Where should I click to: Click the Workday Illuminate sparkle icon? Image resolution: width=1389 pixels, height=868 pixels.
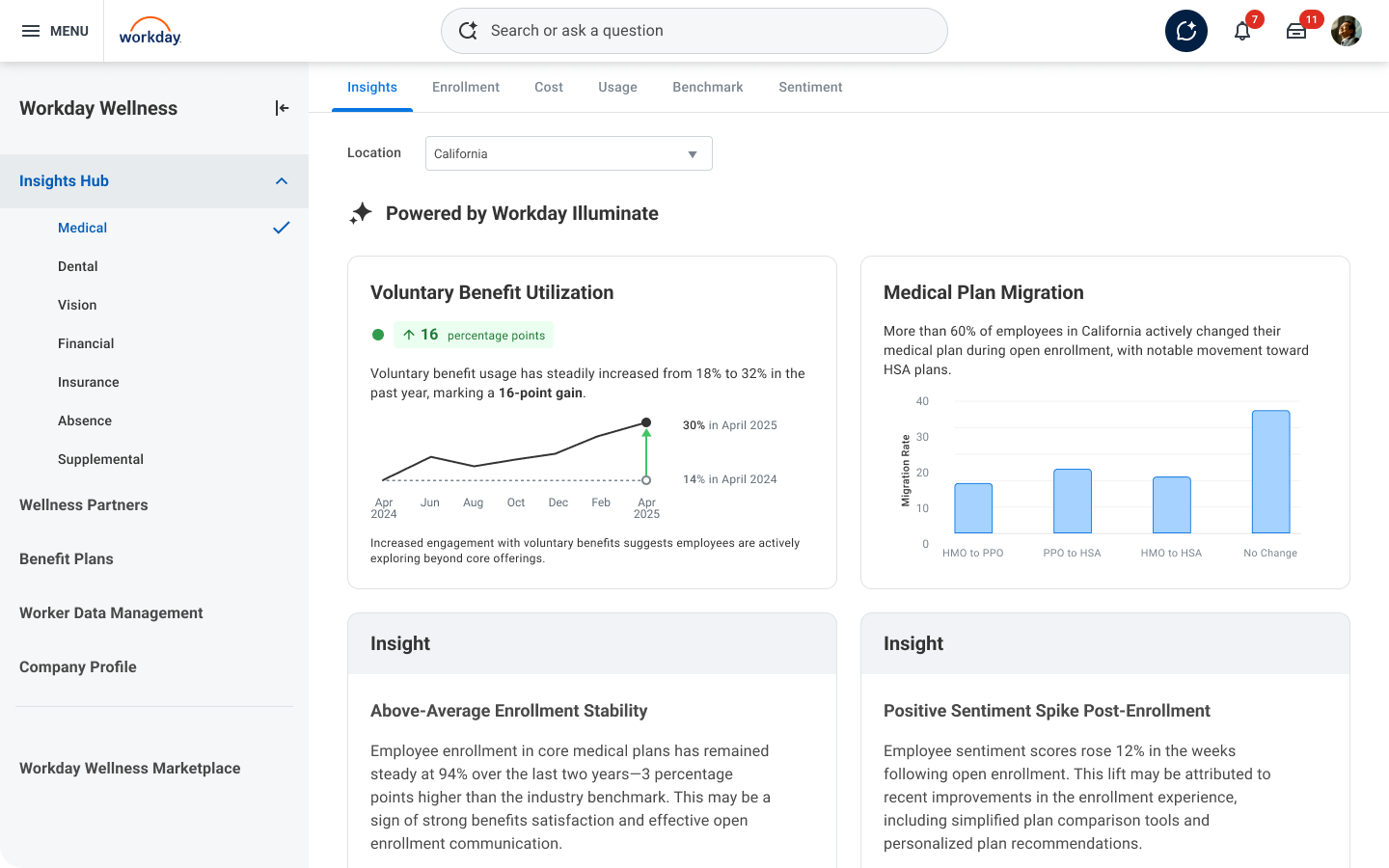coord(361,213)
